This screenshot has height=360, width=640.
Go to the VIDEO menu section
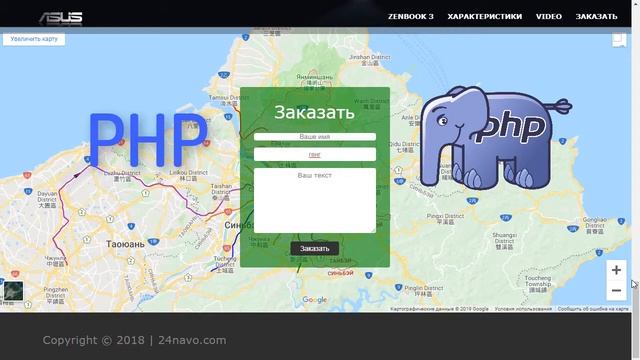549,16
